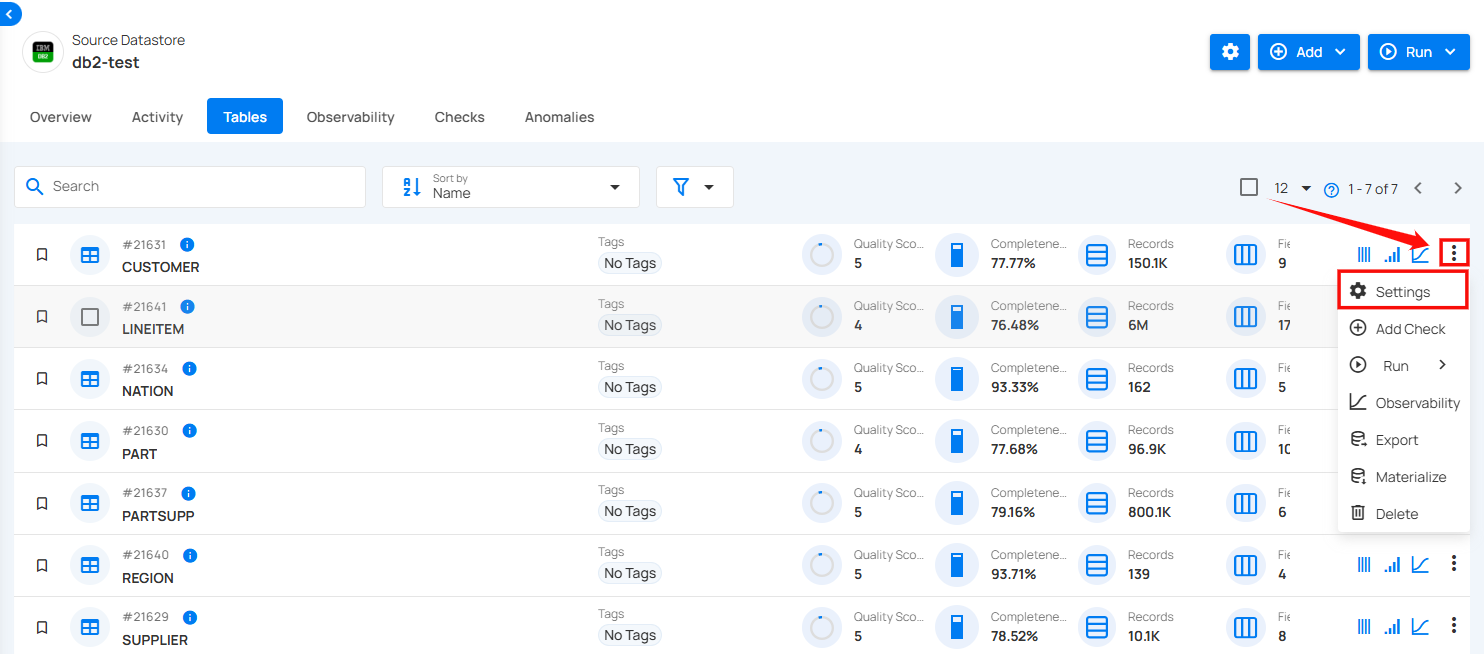Viewport: 1484px width, 654px height.
Task: Click the gear settings button beside Add
Action: click(x=1229, y=52)
